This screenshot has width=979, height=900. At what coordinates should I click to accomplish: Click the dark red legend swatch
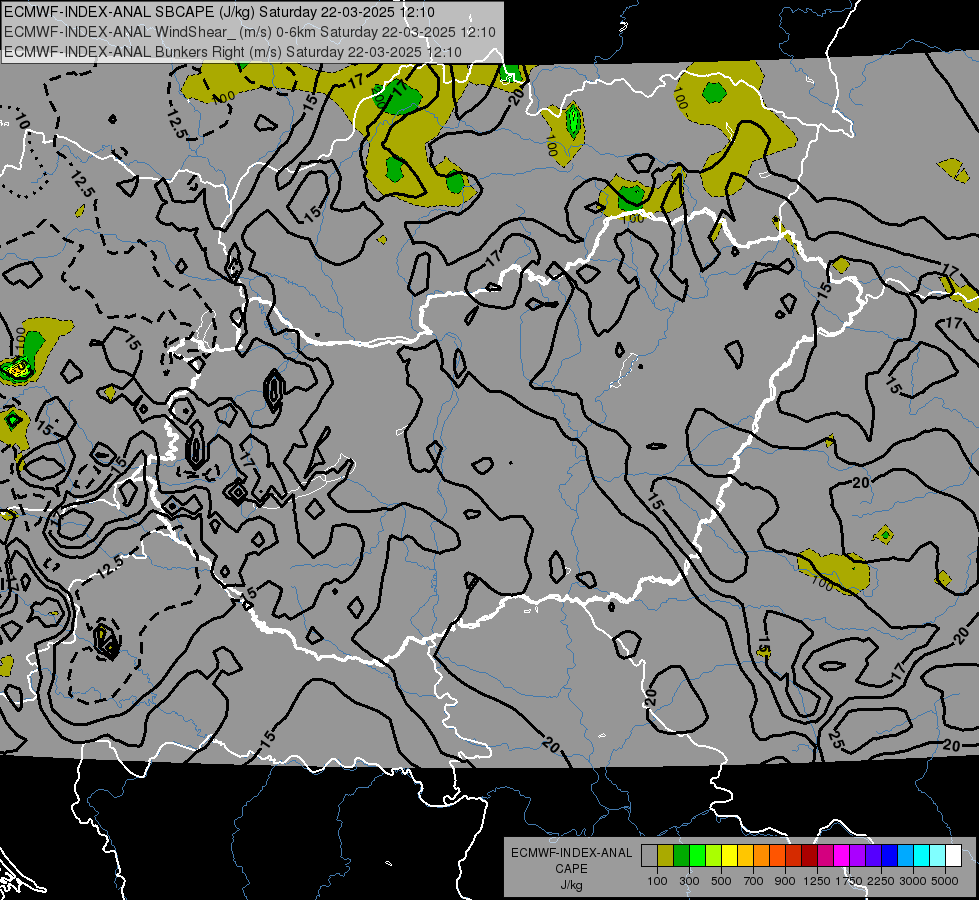pos(810,856)
